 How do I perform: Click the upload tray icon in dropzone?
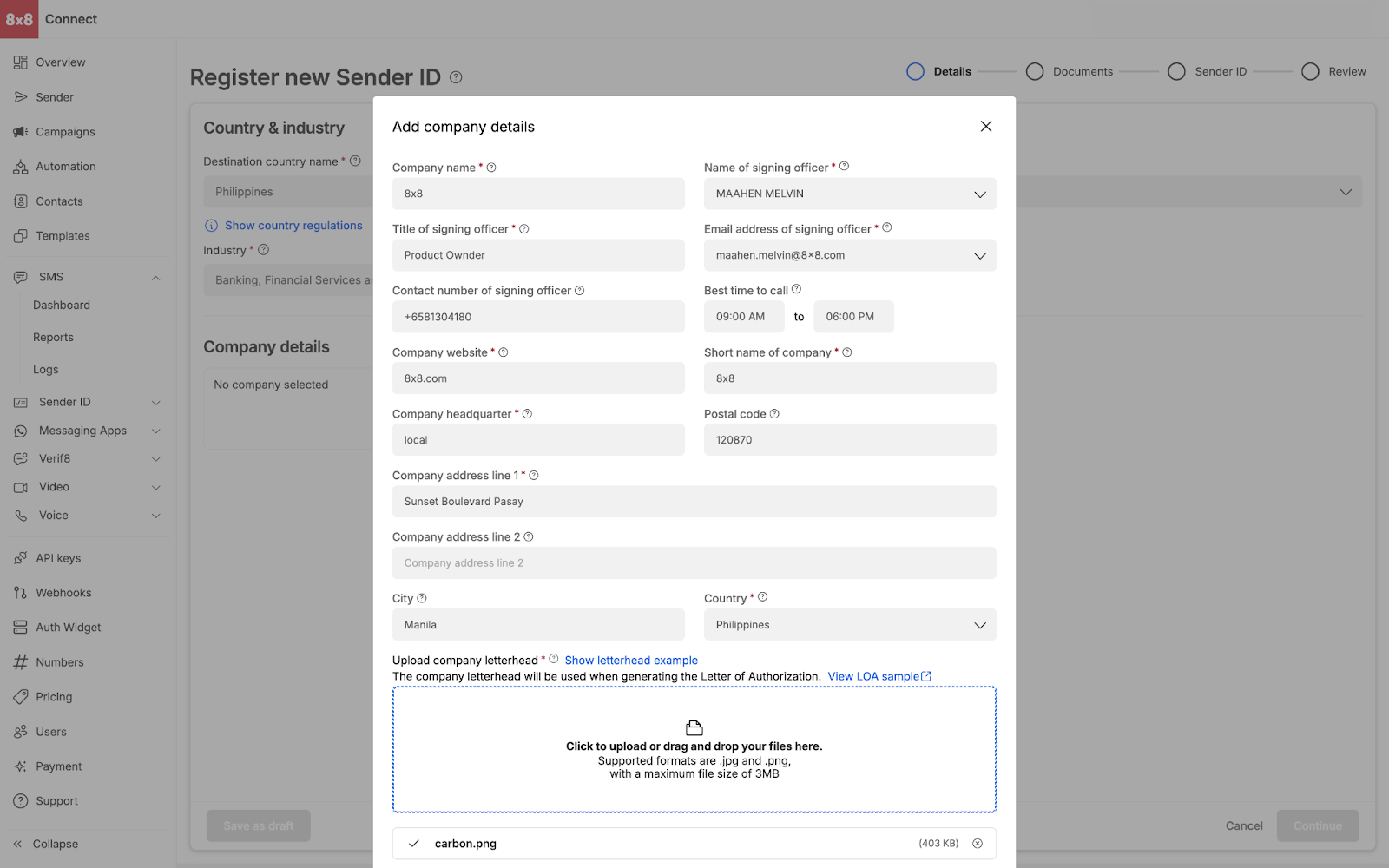pyautogui.click(x=694, y=727)
